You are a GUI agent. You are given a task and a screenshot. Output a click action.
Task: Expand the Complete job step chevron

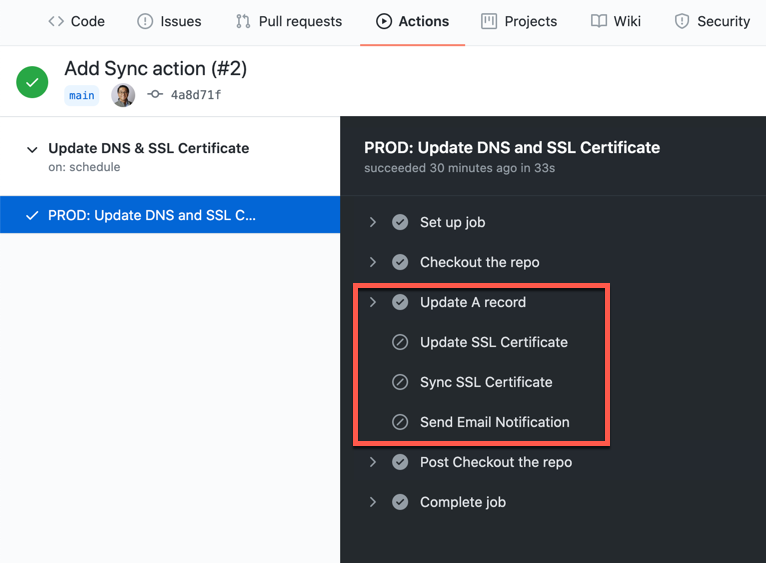373,502
